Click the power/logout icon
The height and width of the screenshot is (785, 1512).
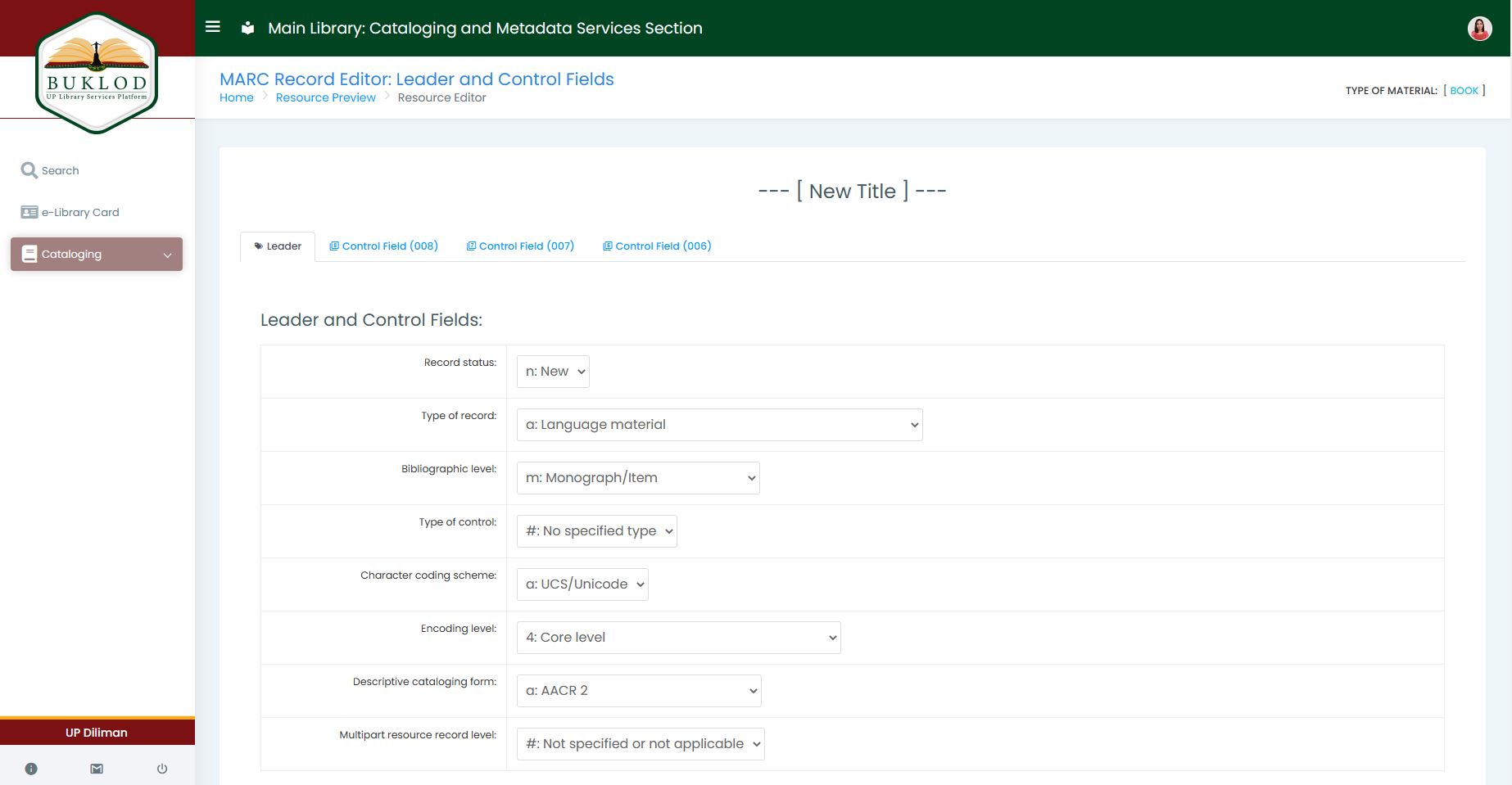coord(161,768)
